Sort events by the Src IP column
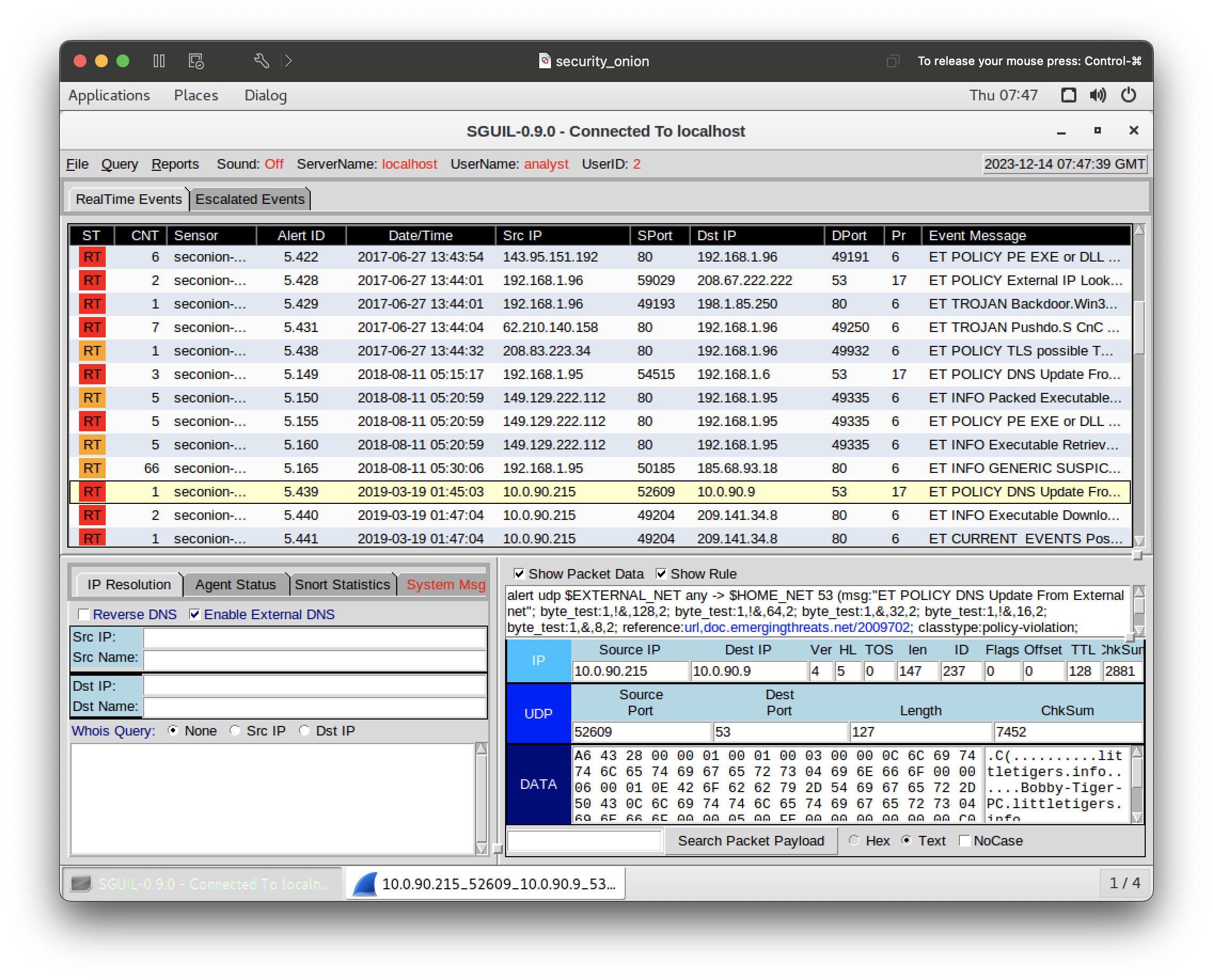 point(562,235)
